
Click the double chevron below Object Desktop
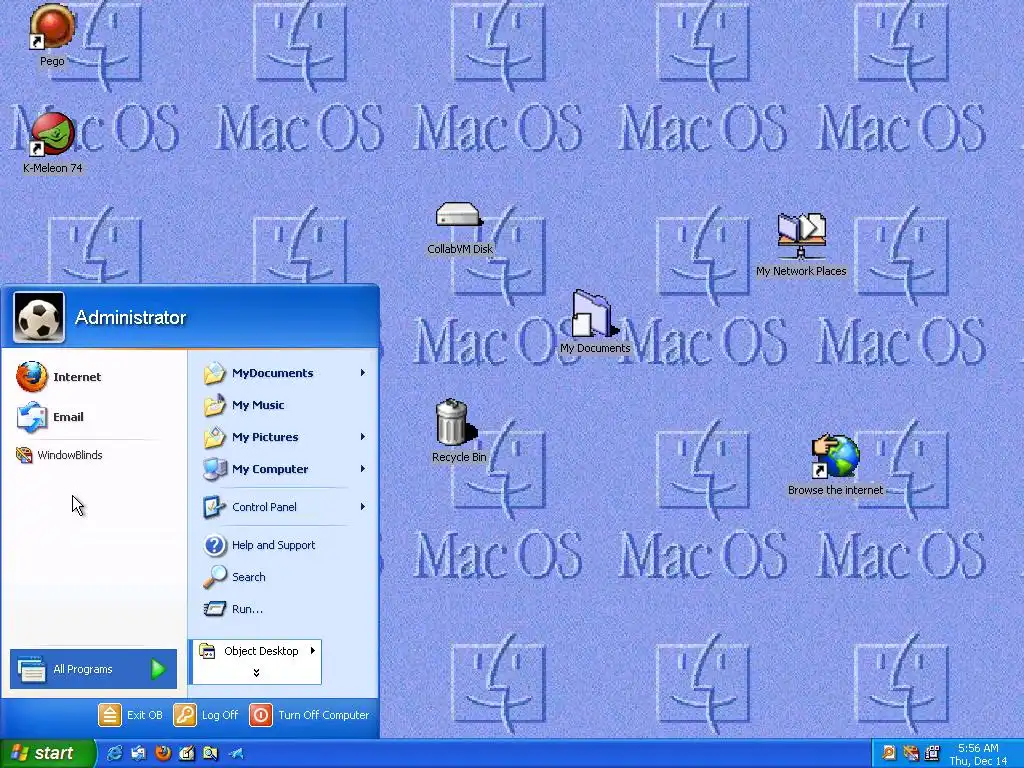[x=256, y=673]
